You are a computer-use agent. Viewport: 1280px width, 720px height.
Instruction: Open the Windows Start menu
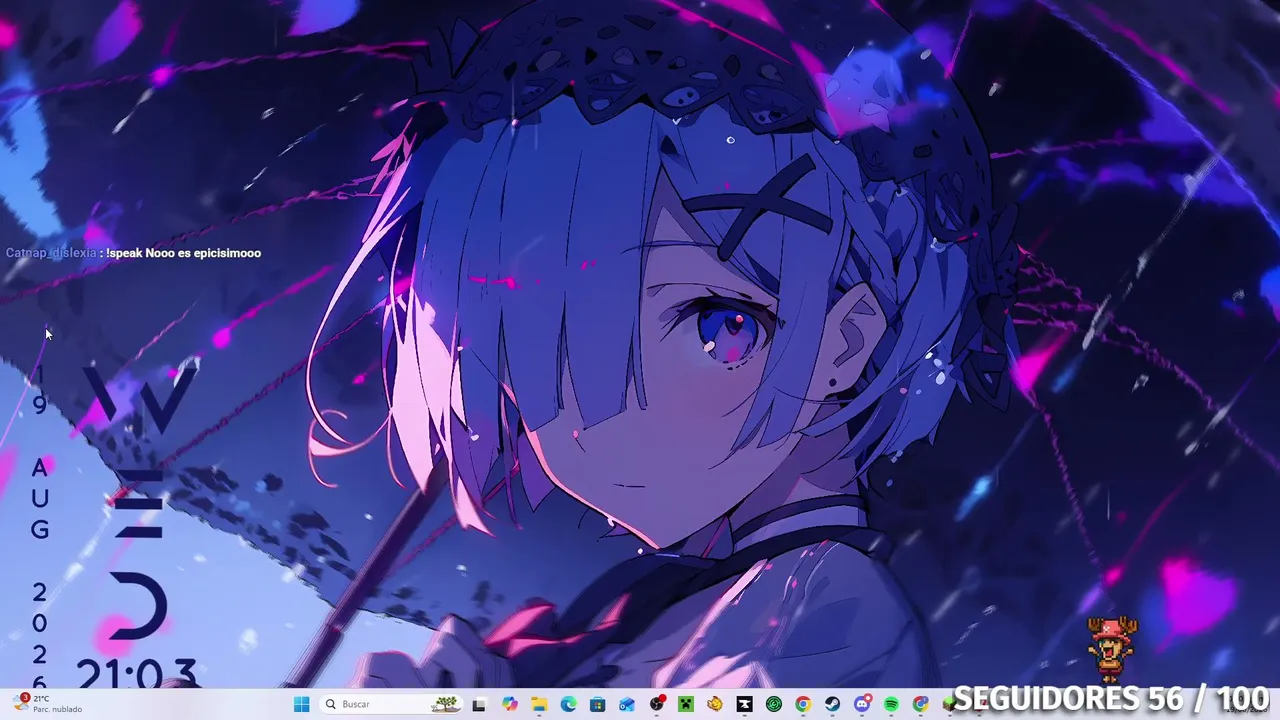(302, 704)
